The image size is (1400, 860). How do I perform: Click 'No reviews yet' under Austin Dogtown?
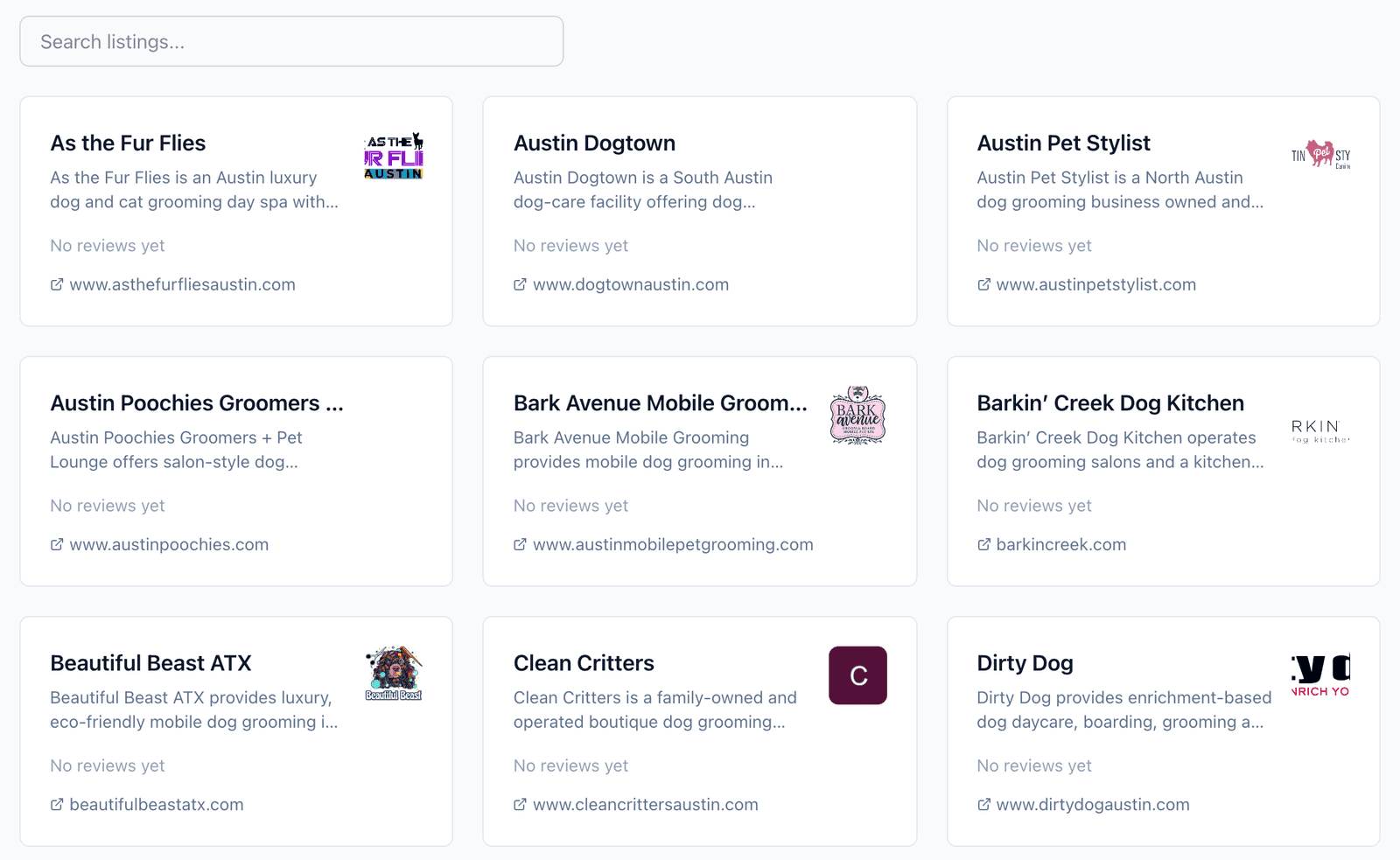point(570,246)
